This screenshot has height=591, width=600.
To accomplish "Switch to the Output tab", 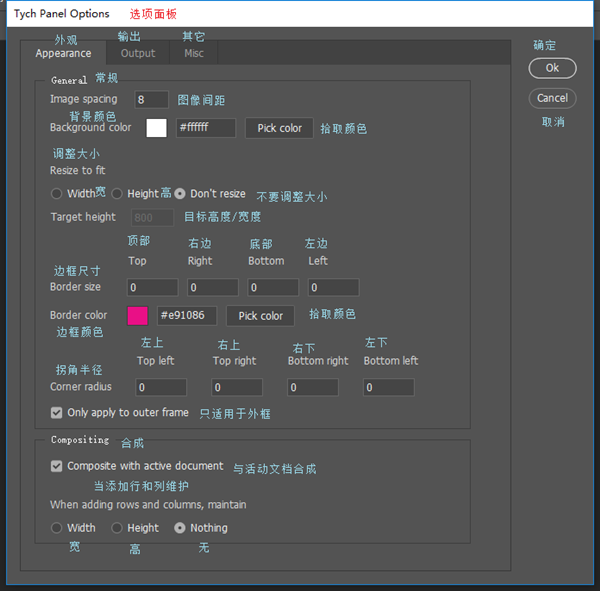I will [x=138, y=53].
